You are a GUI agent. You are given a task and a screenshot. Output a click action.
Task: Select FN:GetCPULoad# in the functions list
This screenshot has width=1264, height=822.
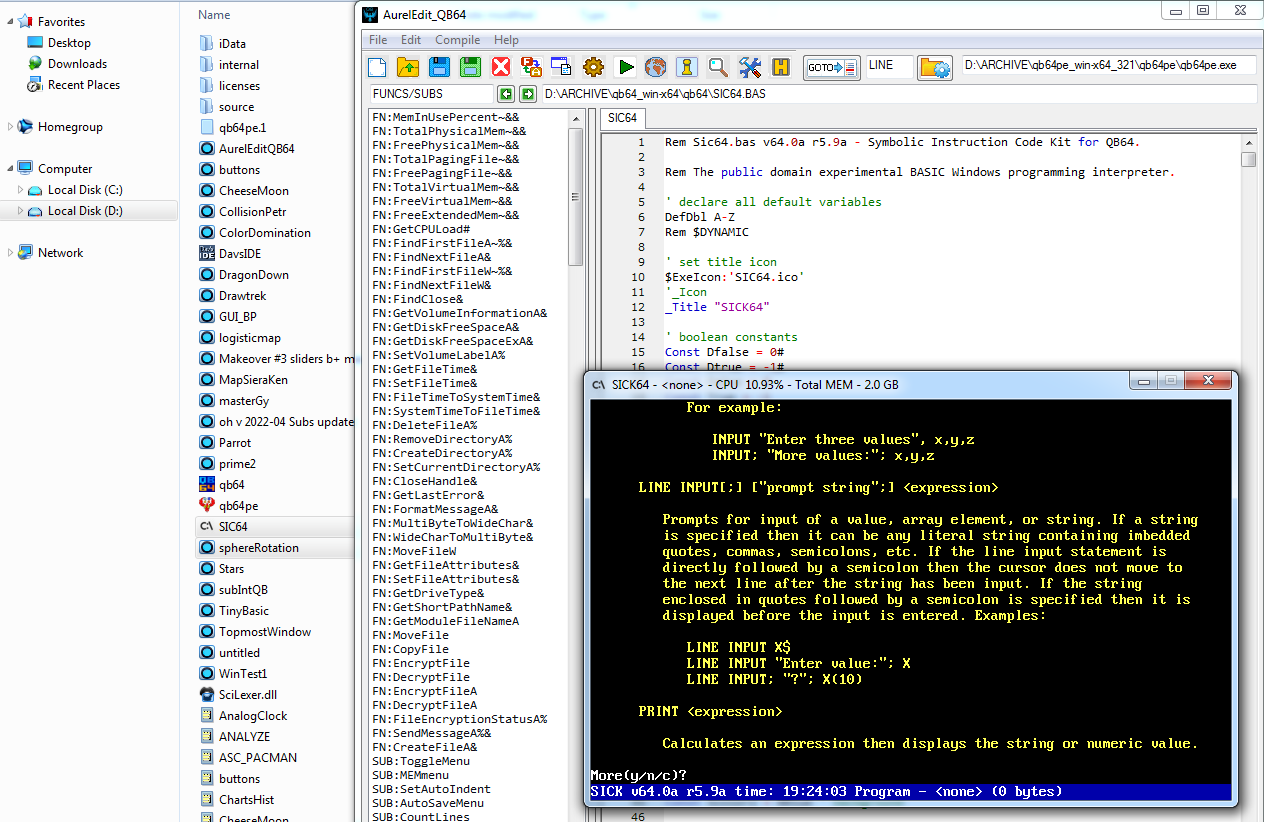click(420, 229)
